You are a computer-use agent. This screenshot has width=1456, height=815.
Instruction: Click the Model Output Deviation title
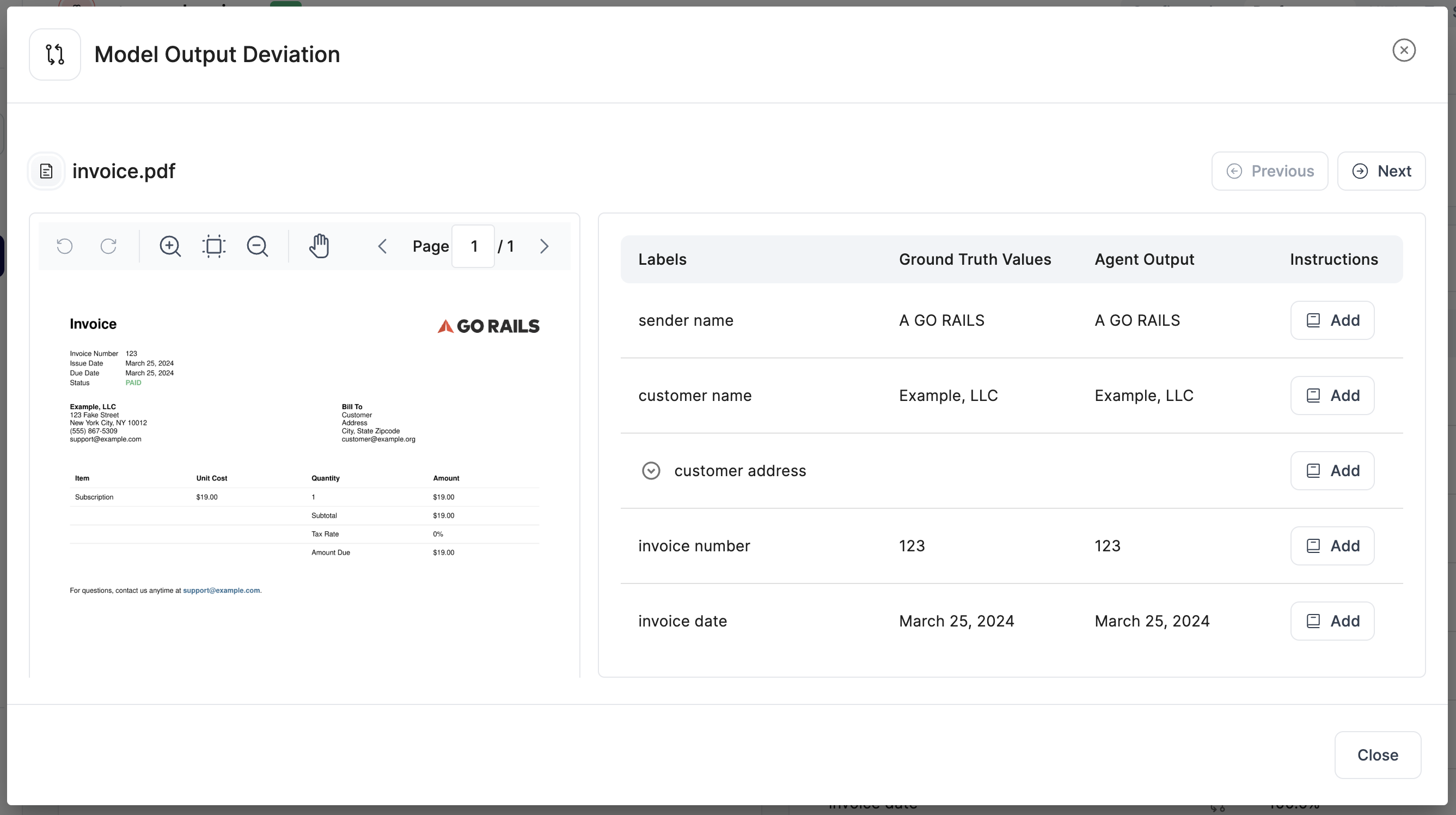point(217,55)
